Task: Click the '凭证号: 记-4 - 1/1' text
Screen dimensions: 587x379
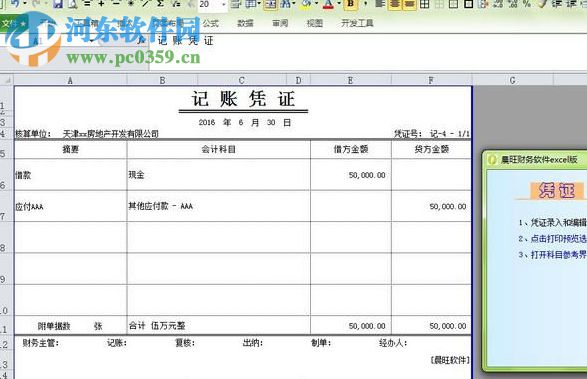Action: [x=432, y=134]
